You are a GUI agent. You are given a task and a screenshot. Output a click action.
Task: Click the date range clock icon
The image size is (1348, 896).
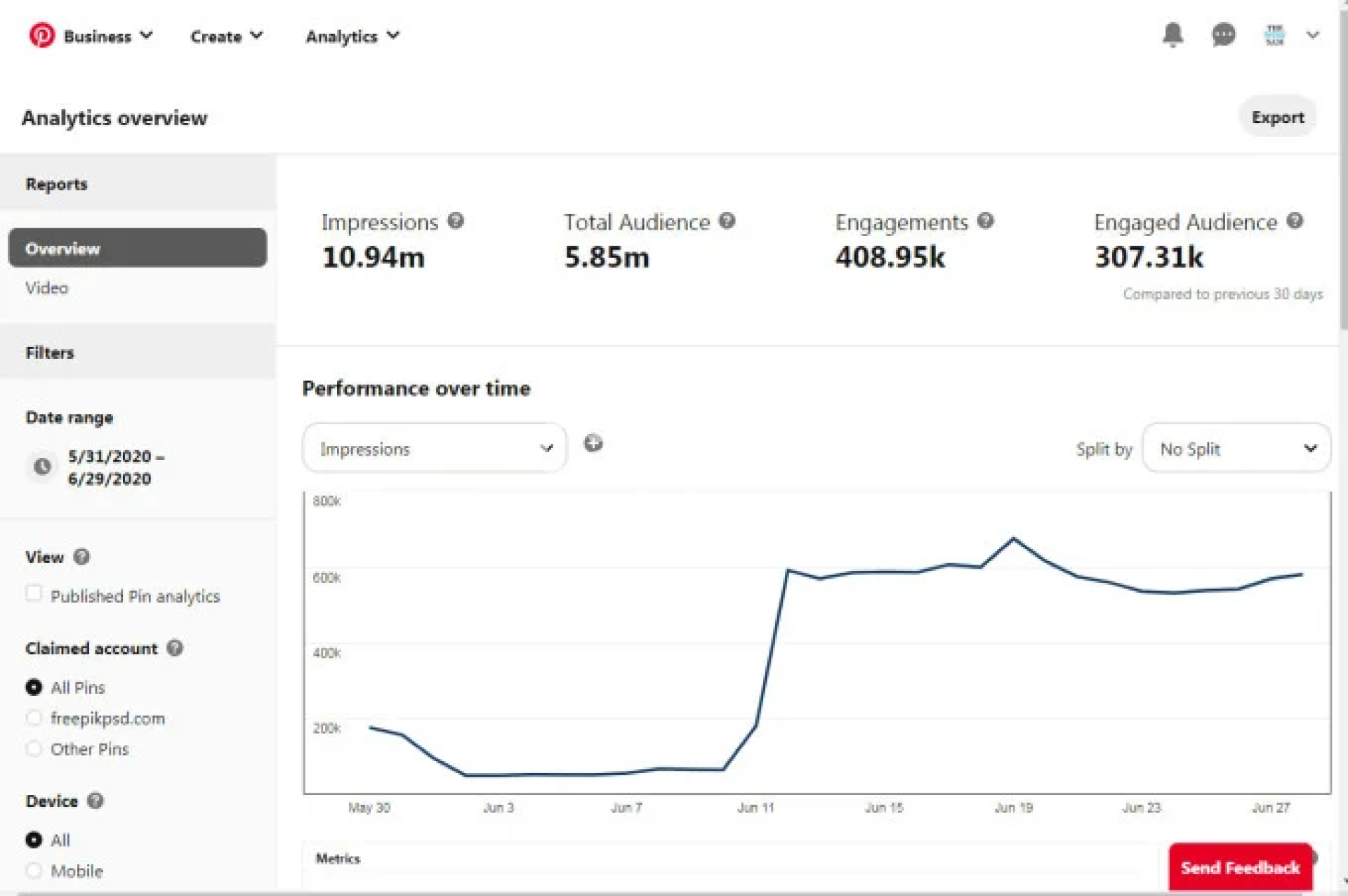[42, 466]
